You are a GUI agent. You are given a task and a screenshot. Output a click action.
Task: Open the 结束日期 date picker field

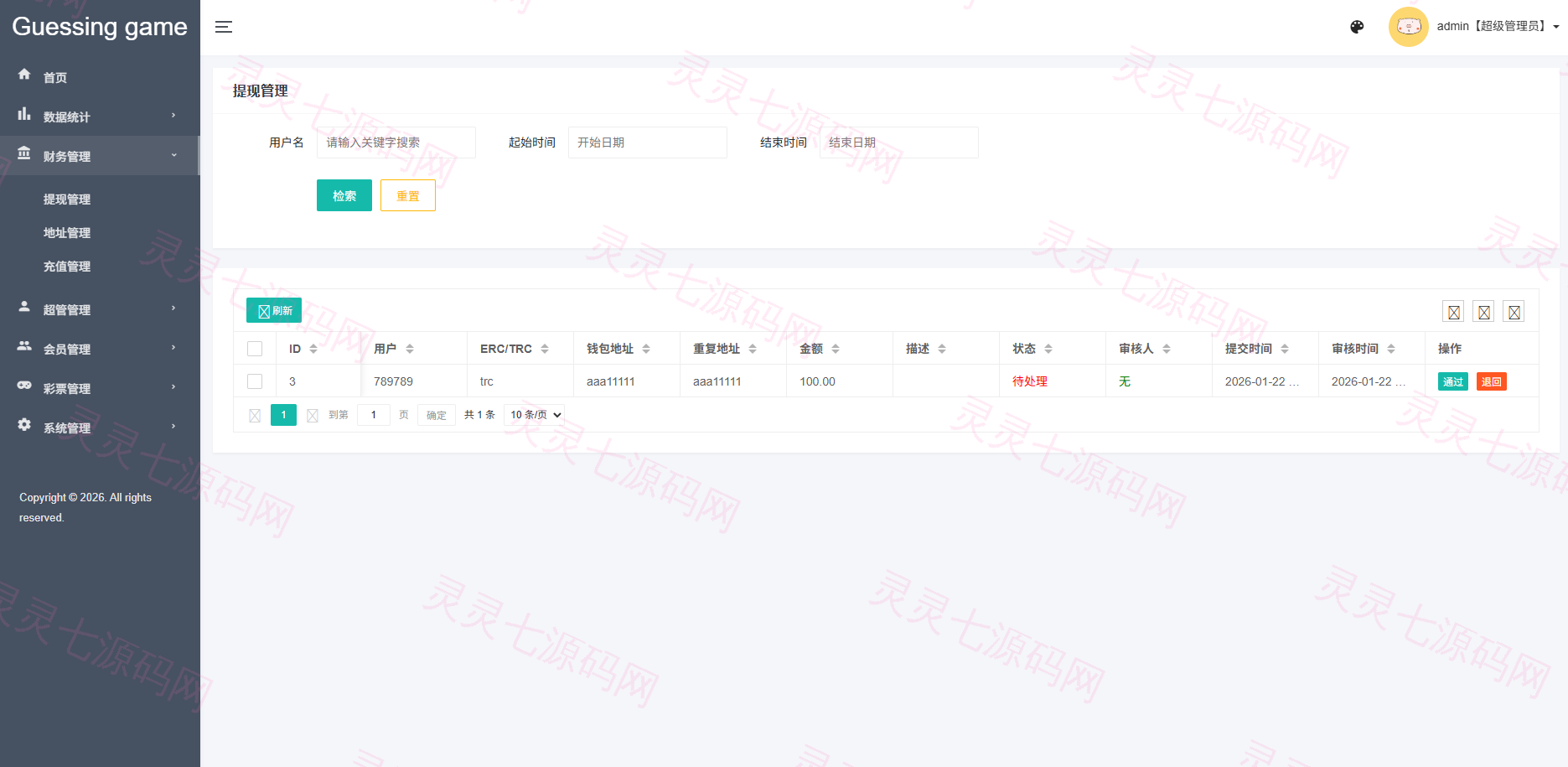pos(899,143)
